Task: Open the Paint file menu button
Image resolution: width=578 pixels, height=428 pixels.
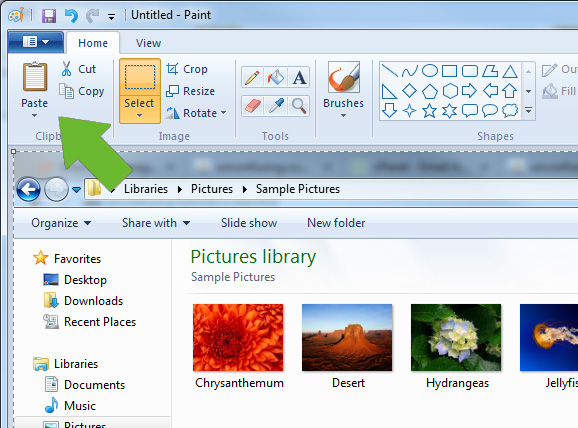Action: click(x=36, y=42)
